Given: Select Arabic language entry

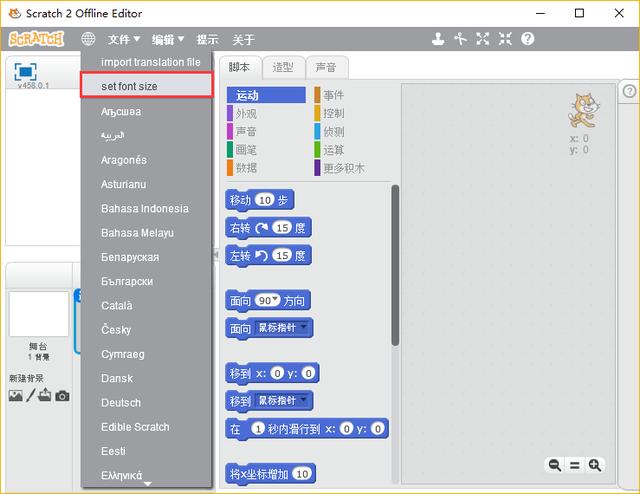Looking at the screenshot, I should click(x=147, y=136).
